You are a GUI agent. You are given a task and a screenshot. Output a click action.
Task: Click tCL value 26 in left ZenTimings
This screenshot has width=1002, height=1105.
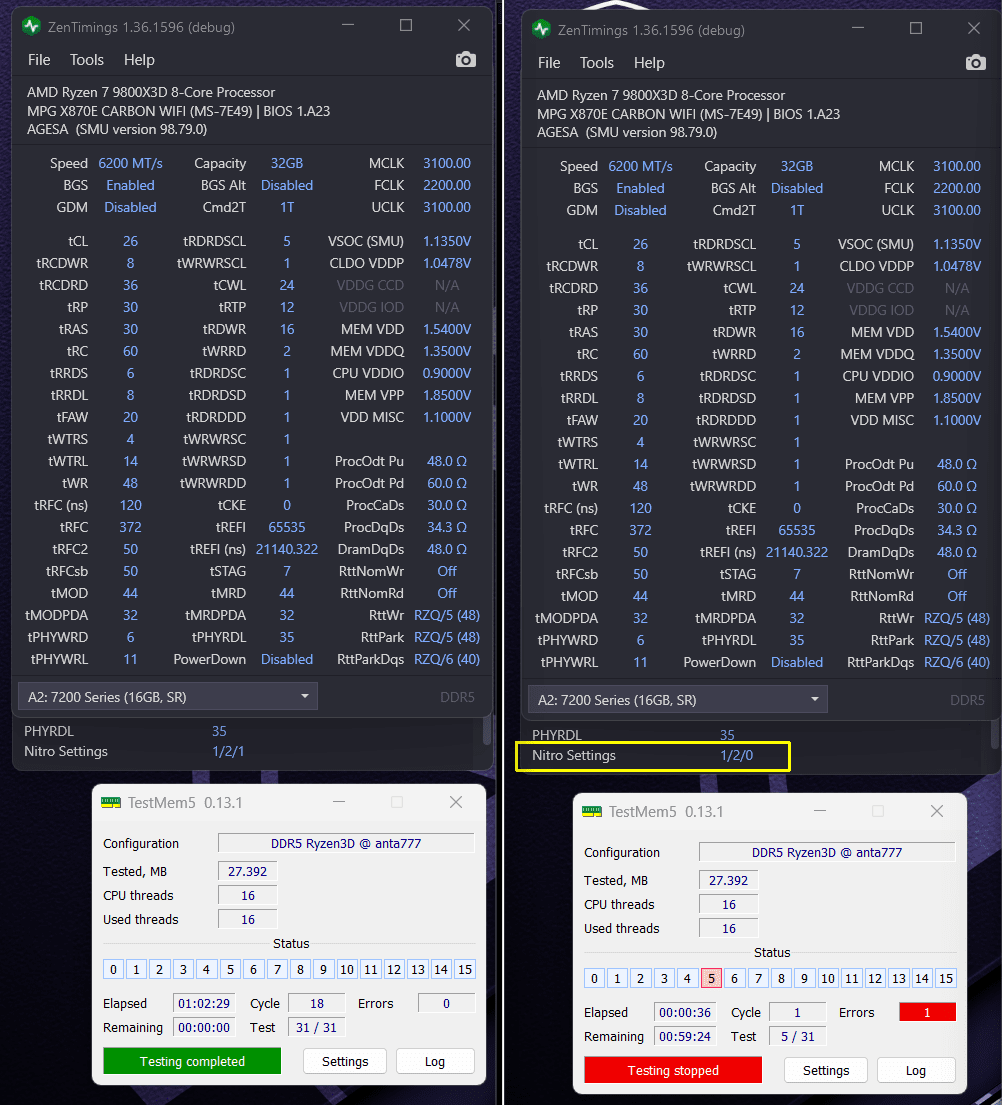click(130, 241)
